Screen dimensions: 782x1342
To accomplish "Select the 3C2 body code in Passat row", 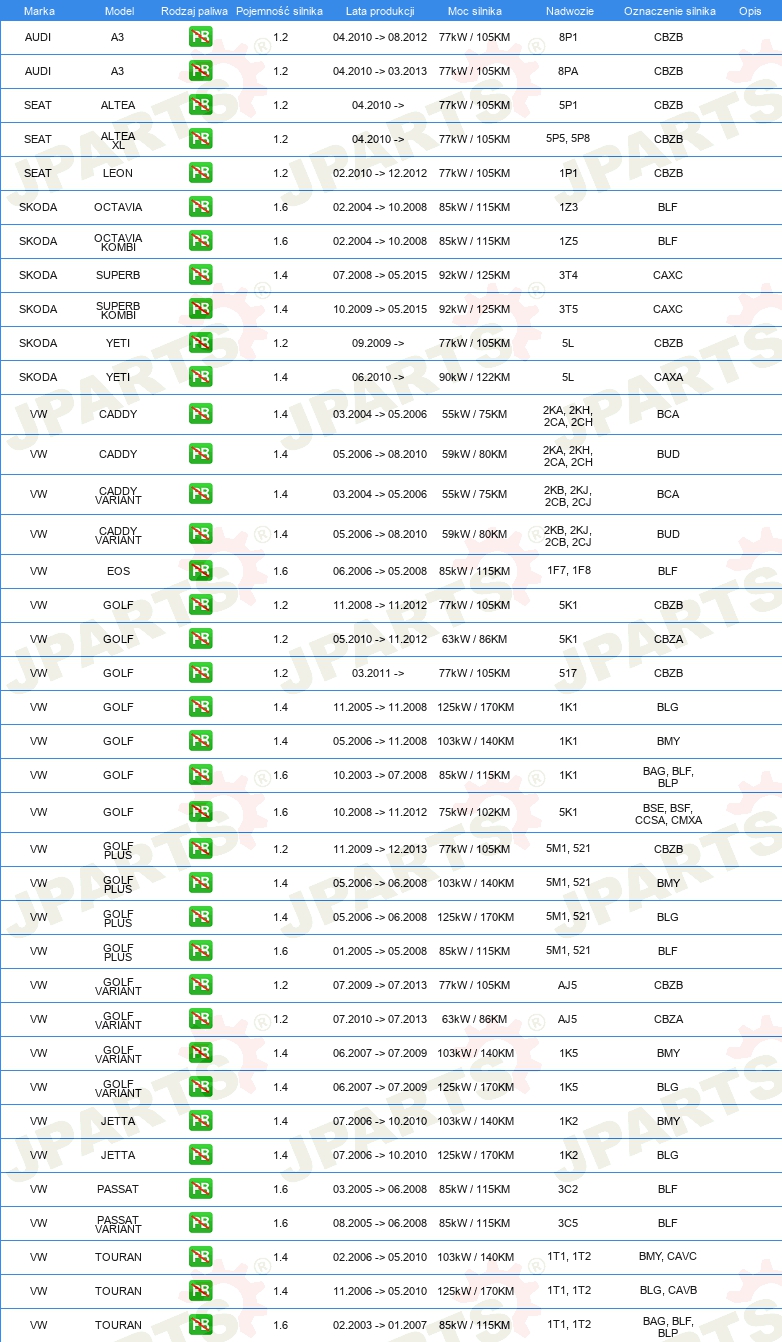I will pos(568,1189).
